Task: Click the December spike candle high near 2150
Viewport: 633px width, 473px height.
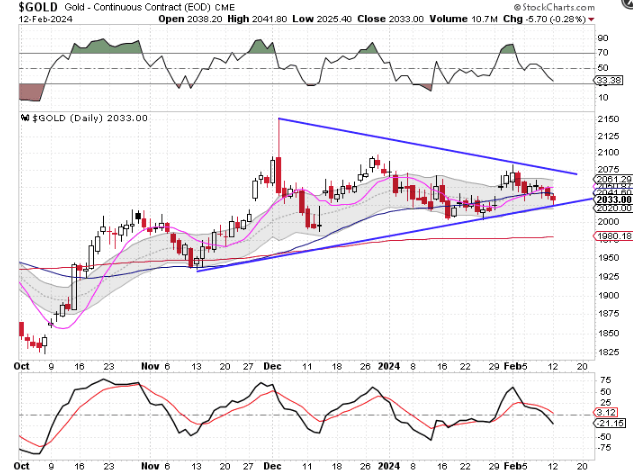Action: (x=278, y=120)
